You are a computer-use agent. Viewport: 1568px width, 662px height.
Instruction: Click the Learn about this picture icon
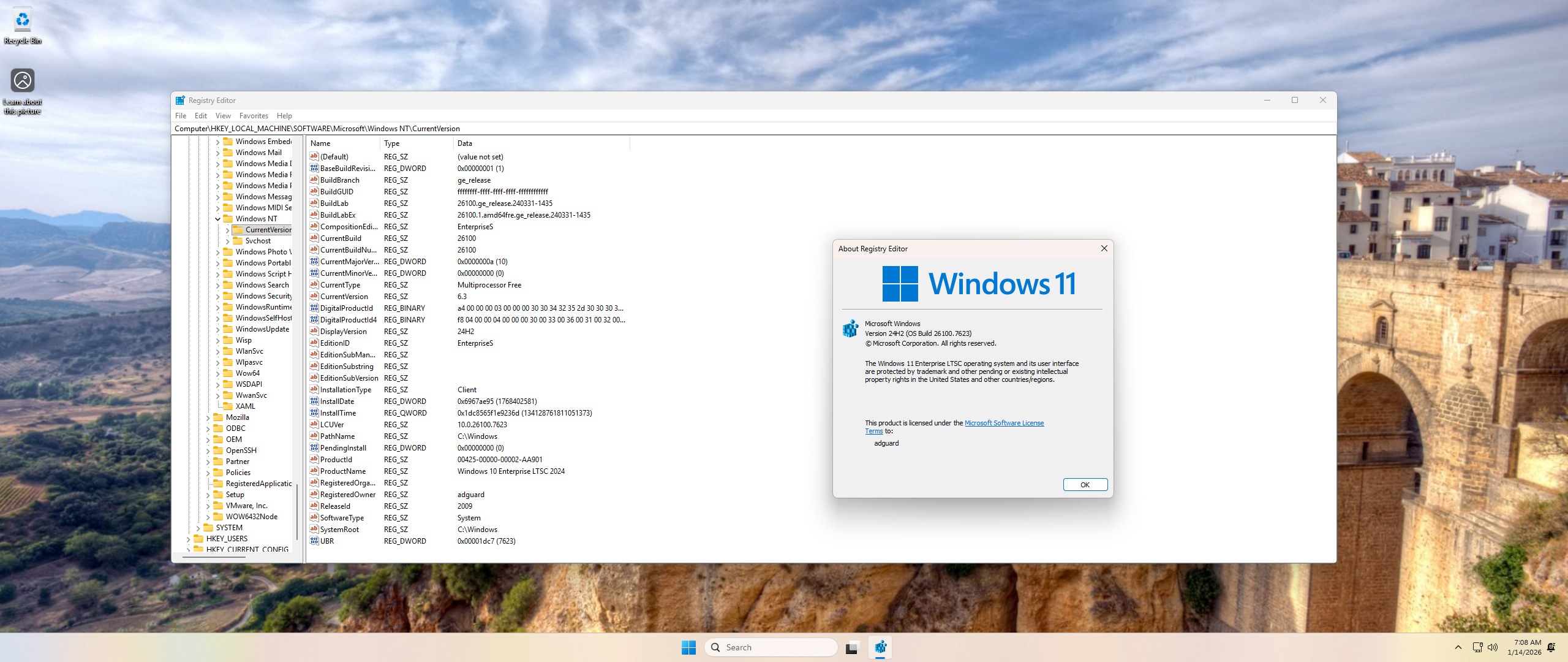(23, 82)
